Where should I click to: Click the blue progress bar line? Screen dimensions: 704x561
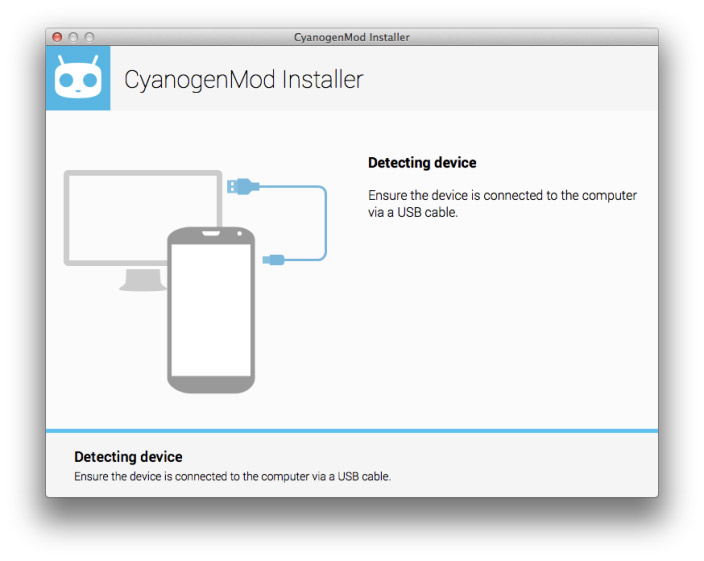[352, 431]
